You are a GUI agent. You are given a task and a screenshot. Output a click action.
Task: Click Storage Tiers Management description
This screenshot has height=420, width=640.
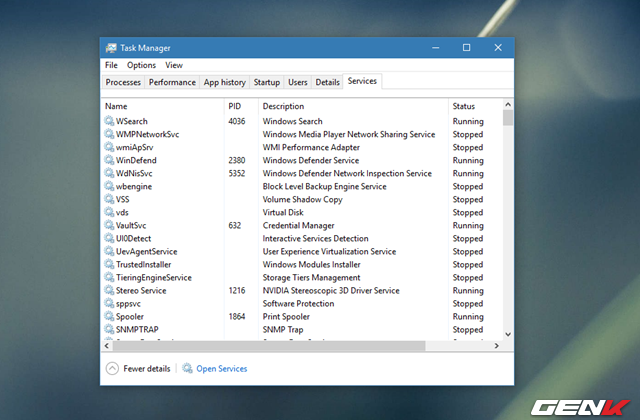pos(311,278)
